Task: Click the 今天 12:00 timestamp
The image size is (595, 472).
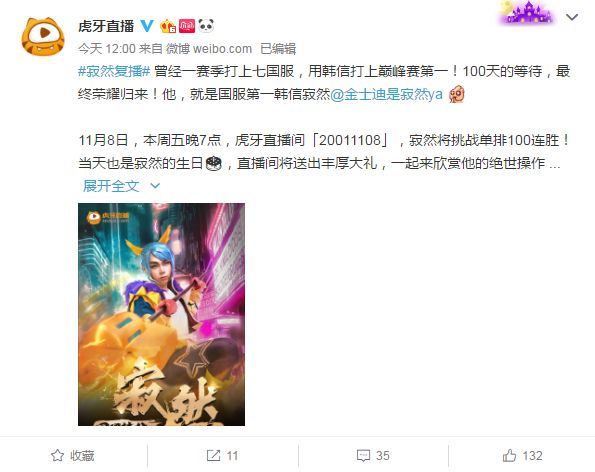Action: pos(107,49)
